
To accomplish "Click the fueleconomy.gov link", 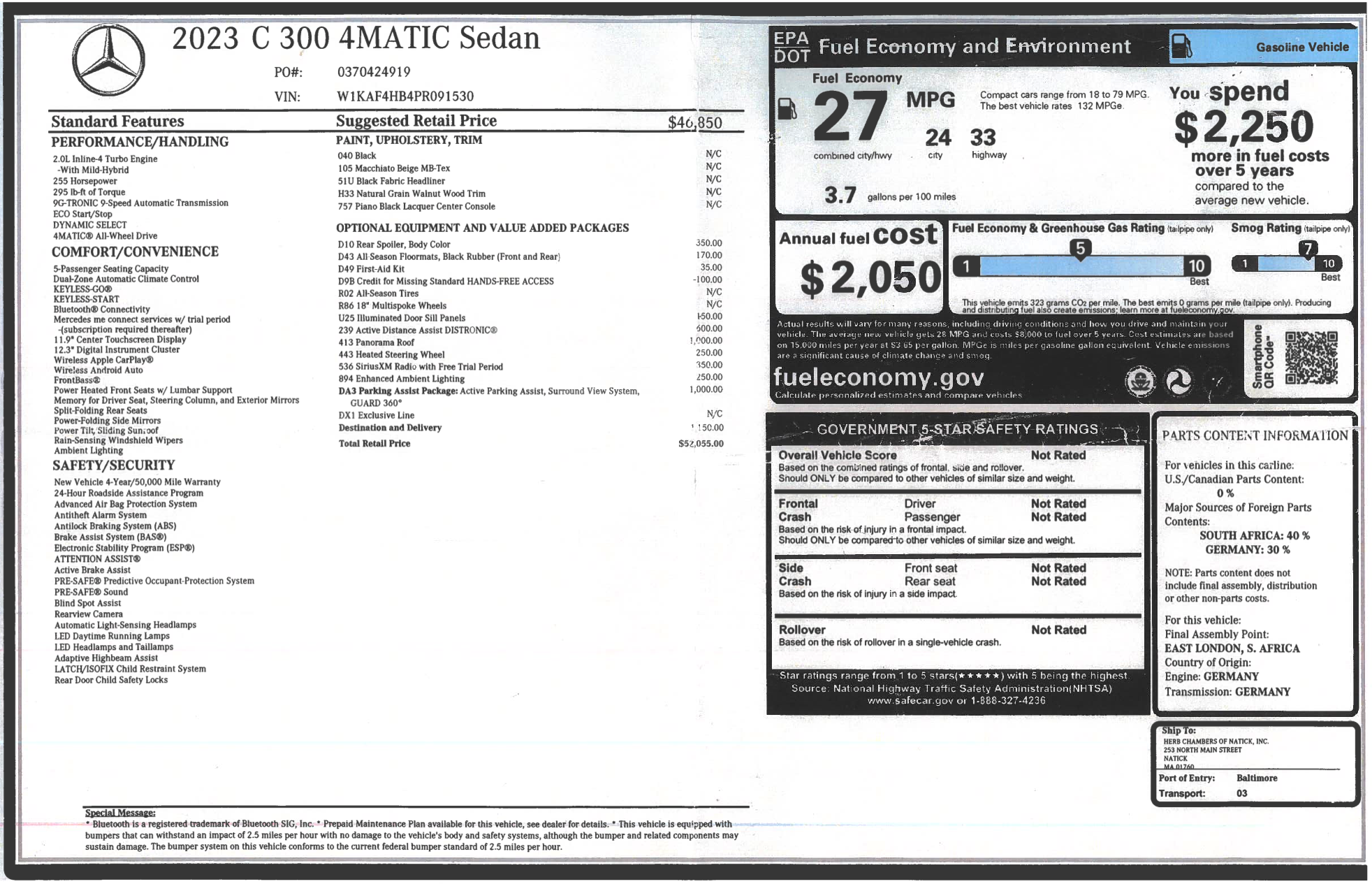I will 878,377.
